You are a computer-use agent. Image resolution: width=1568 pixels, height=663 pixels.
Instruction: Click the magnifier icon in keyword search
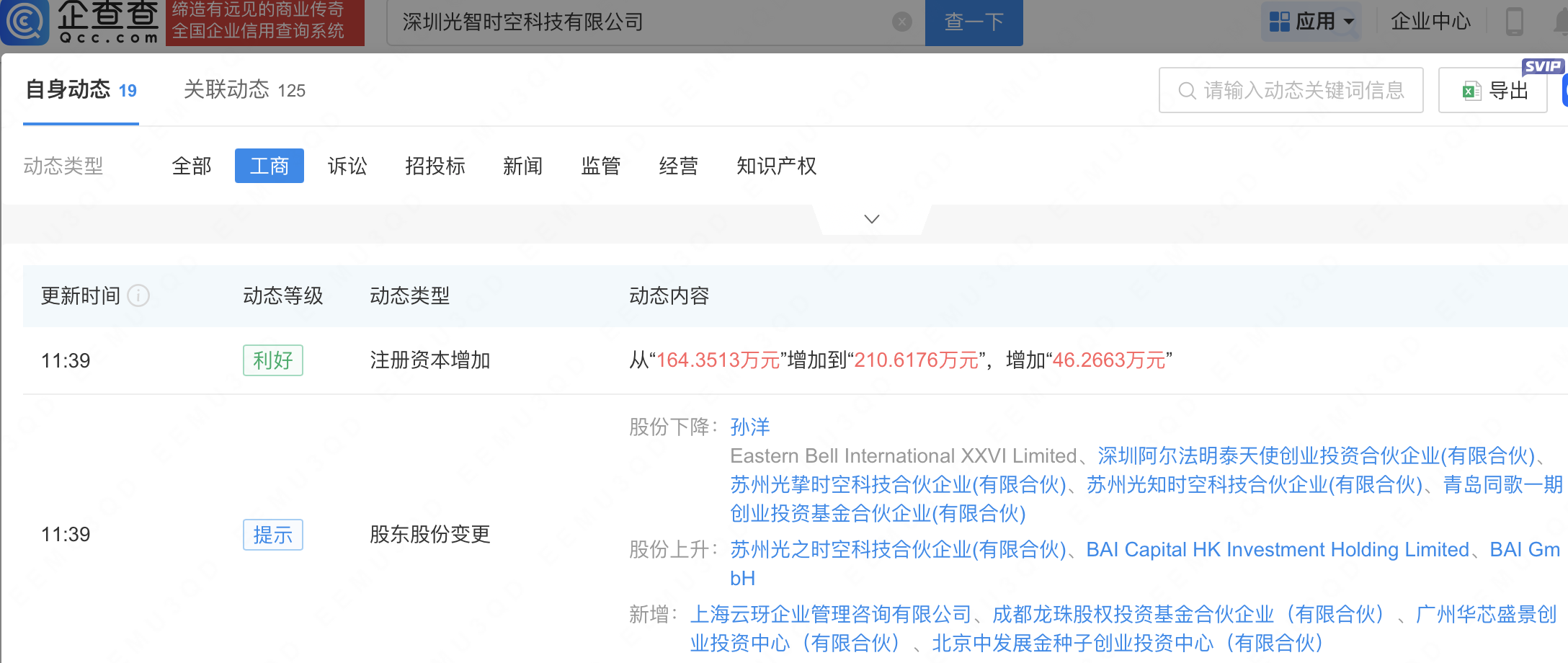point(1187,91)
